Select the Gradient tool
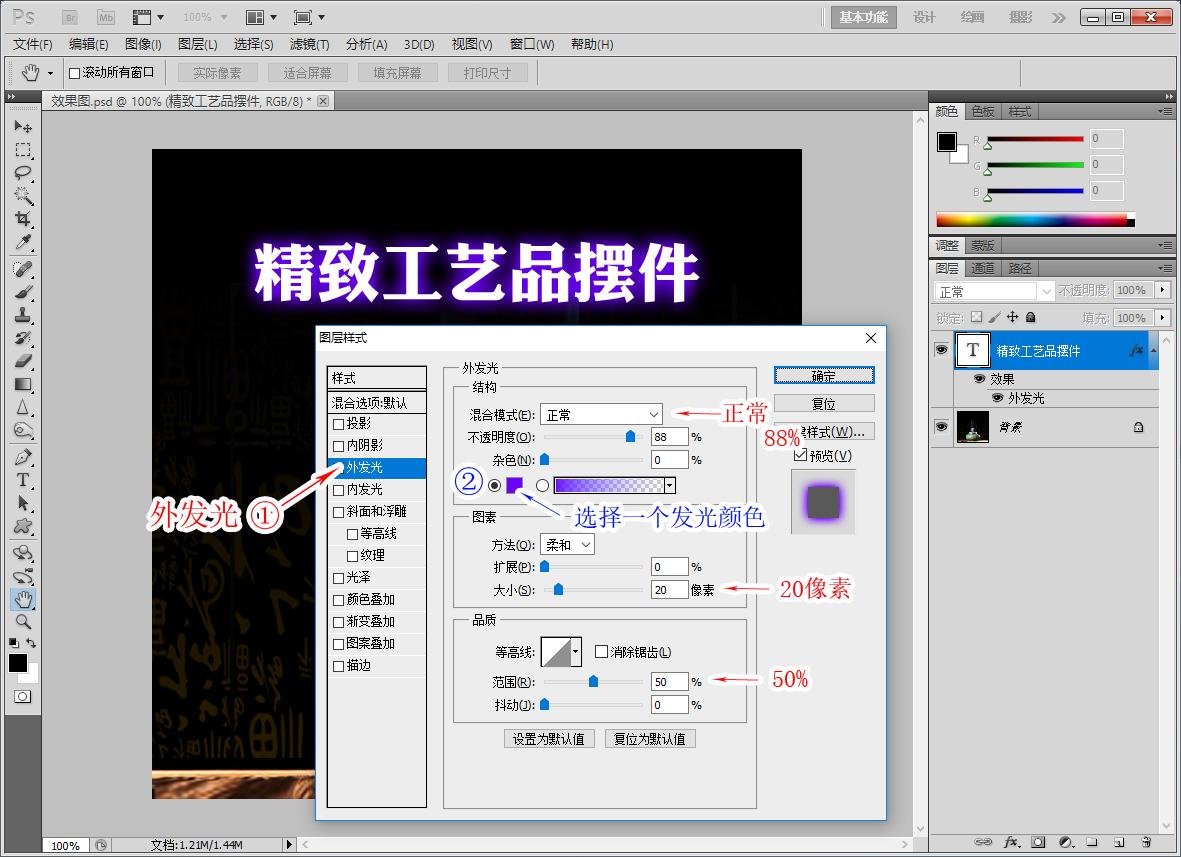Image resolution: width=1181 pixels, height=857 pixels. pos(22,384)
